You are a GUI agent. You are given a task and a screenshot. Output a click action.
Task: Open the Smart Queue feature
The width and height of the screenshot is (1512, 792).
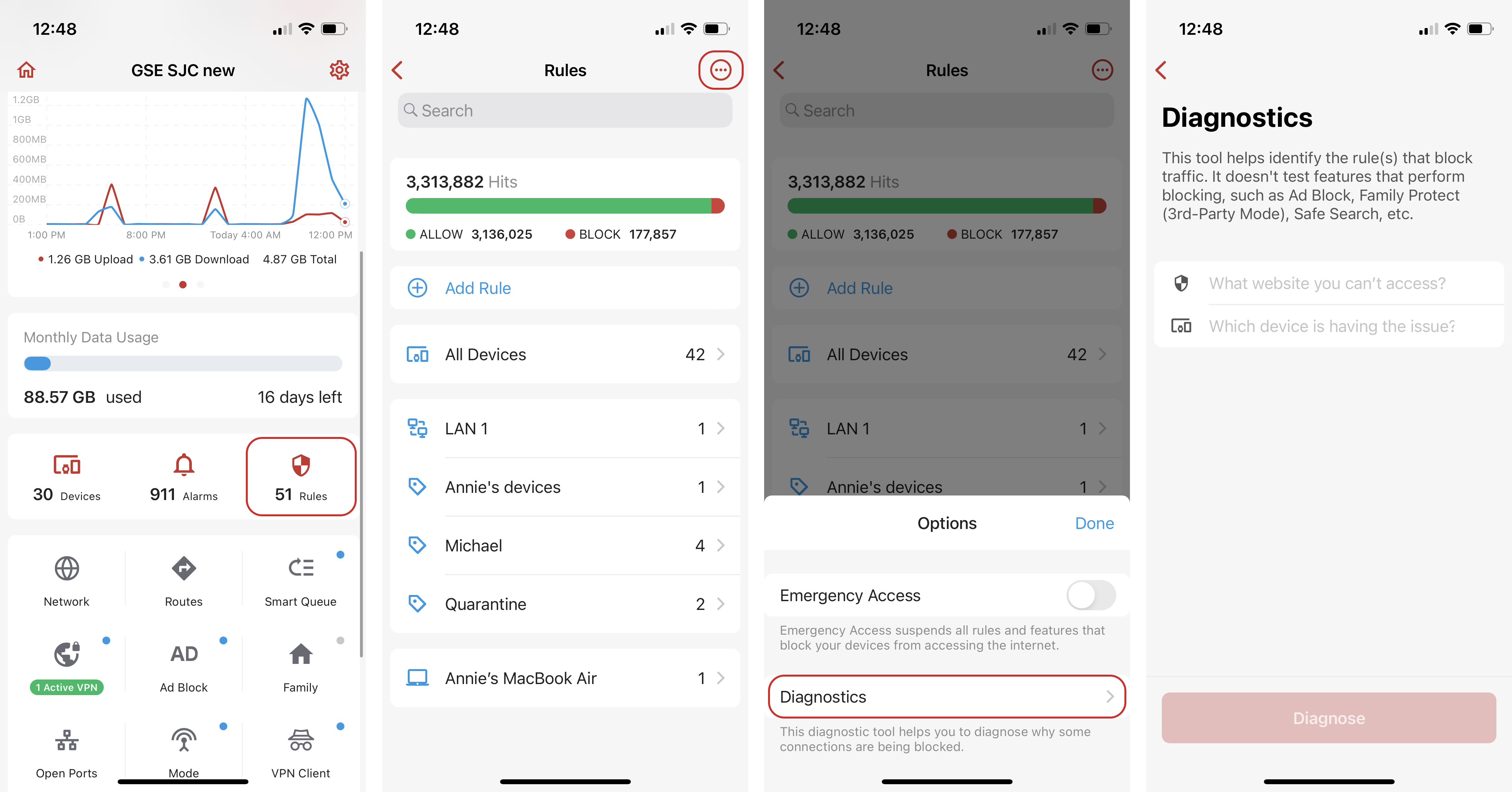300,579
